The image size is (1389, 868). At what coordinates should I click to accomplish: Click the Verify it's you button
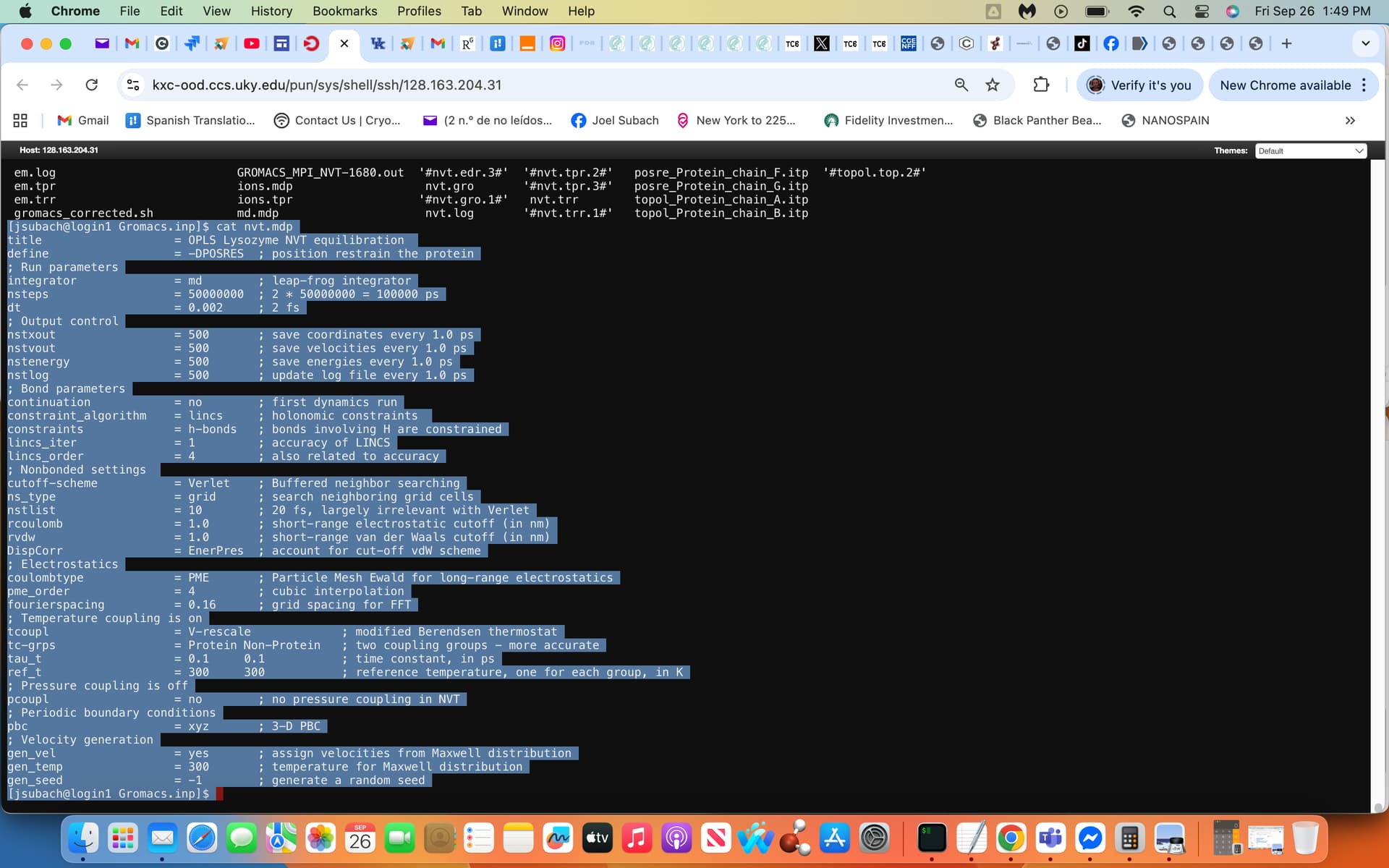[1139, 85]
